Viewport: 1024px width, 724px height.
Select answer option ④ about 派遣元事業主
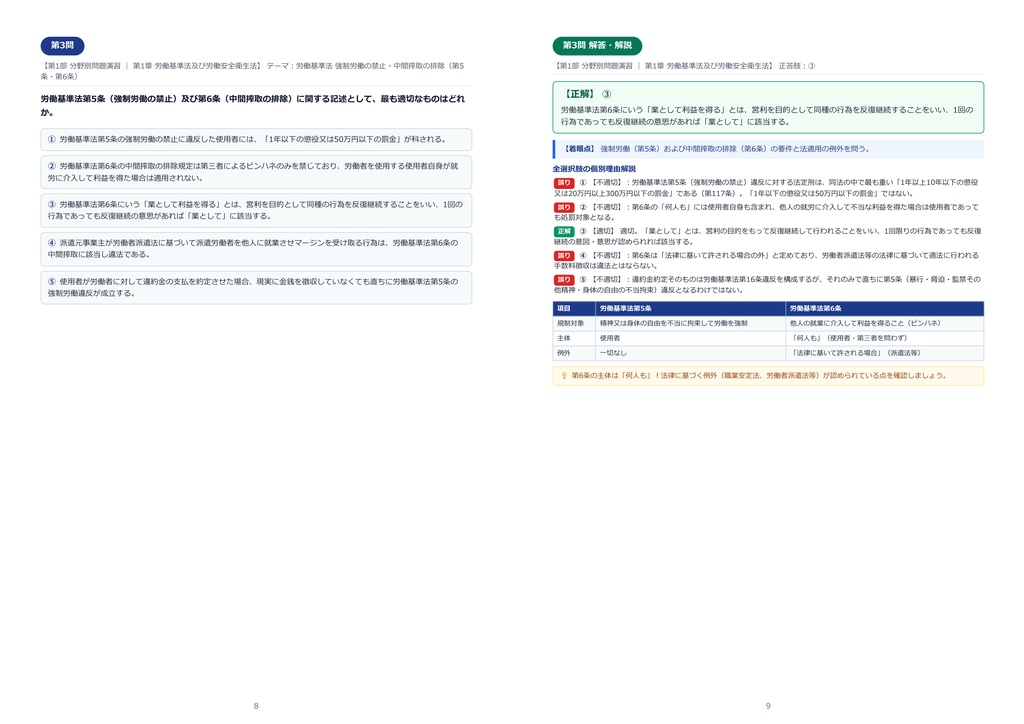pos(256,249)
